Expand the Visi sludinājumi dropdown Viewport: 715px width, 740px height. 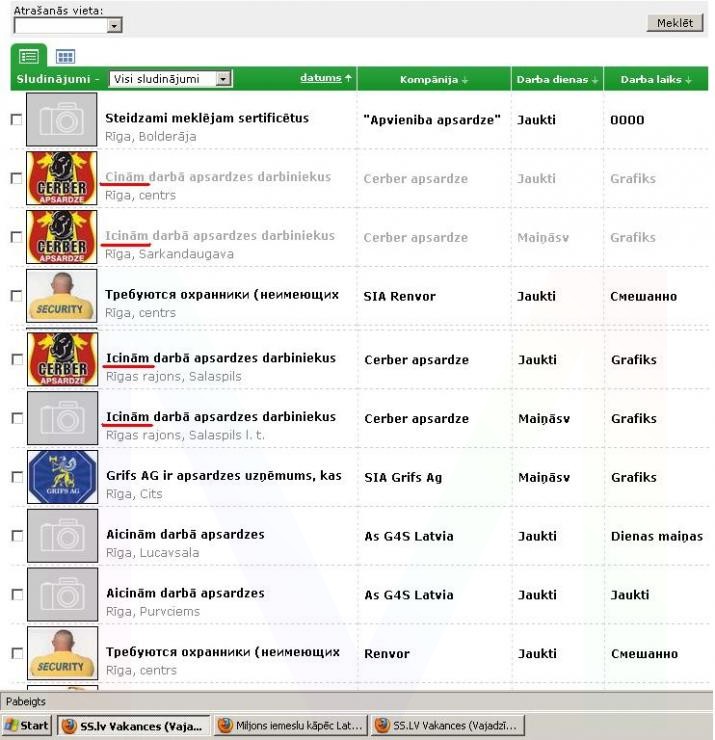tap(223, 79)
